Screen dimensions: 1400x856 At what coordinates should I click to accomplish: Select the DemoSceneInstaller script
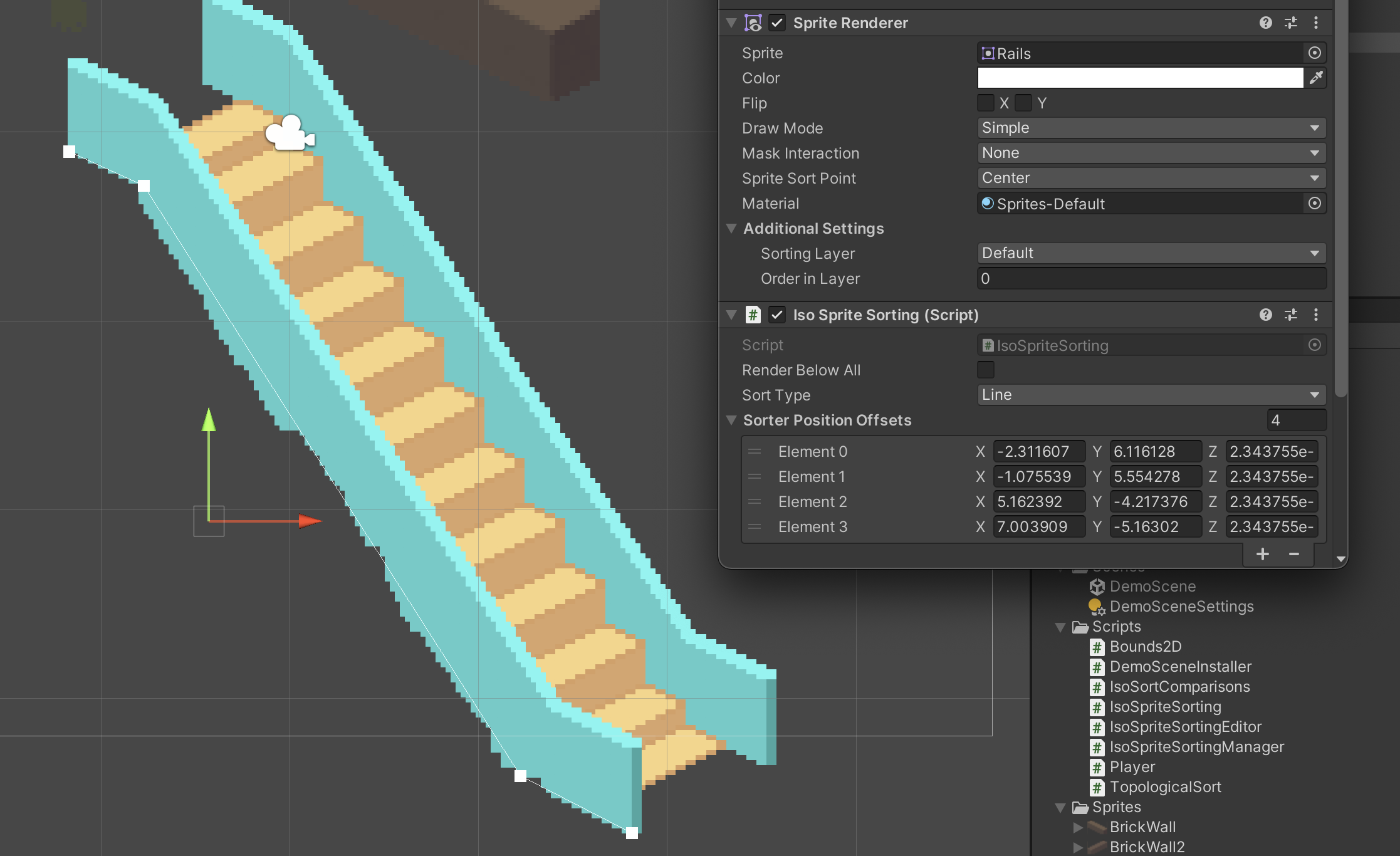point(1171,667)
